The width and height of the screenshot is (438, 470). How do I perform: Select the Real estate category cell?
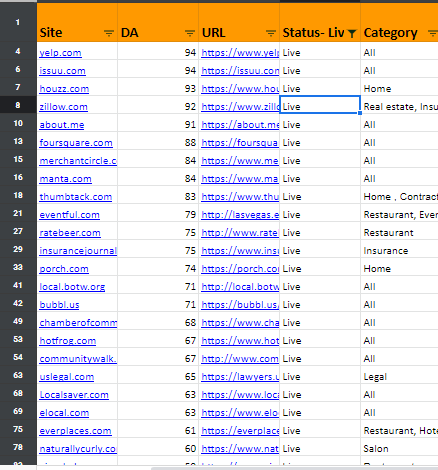399,105
